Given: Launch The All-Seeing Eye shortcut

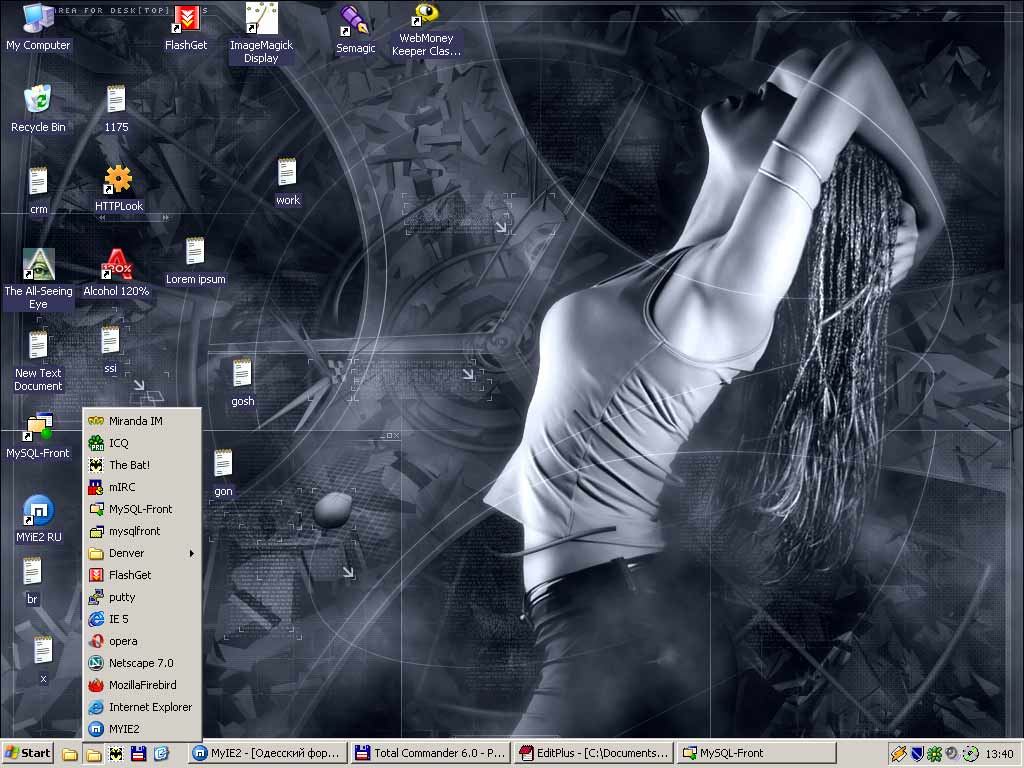Looking at the screenshot, I should click(x=38, y=265).
